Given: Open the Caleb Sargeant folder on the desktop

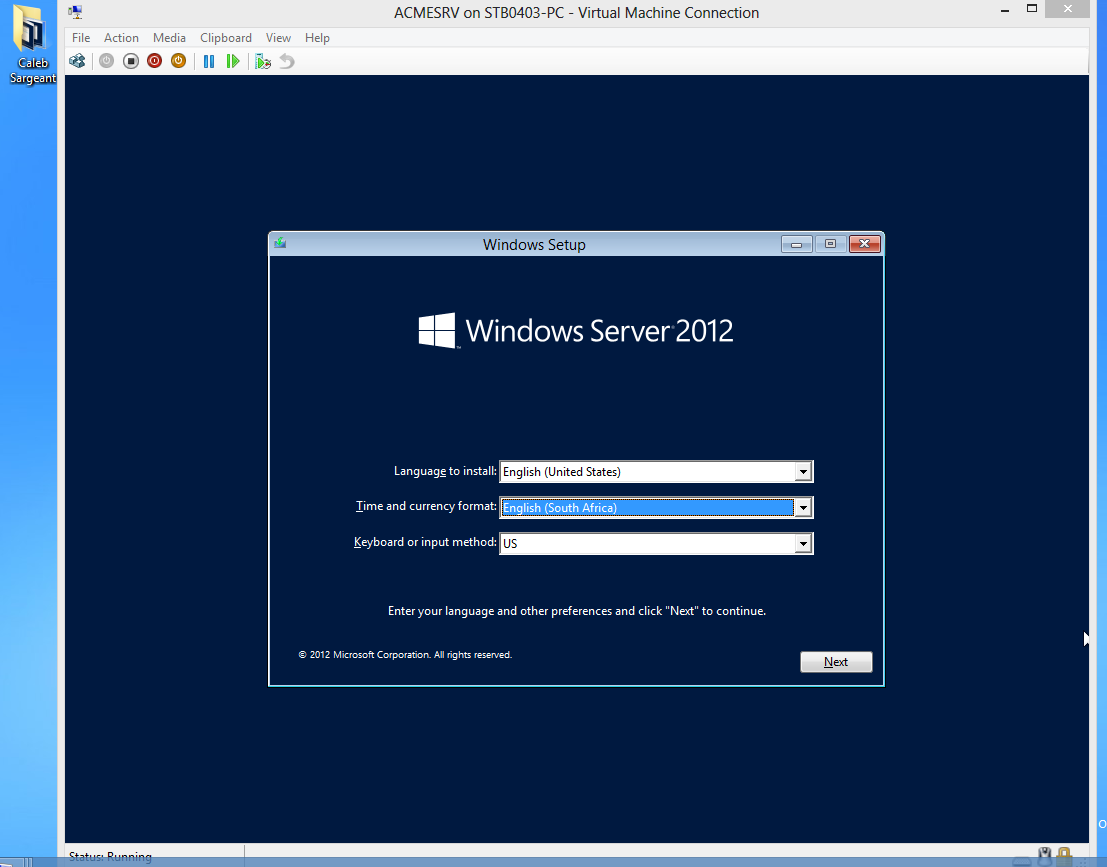Looking at the screenshot, I should [x=32, y=44].
